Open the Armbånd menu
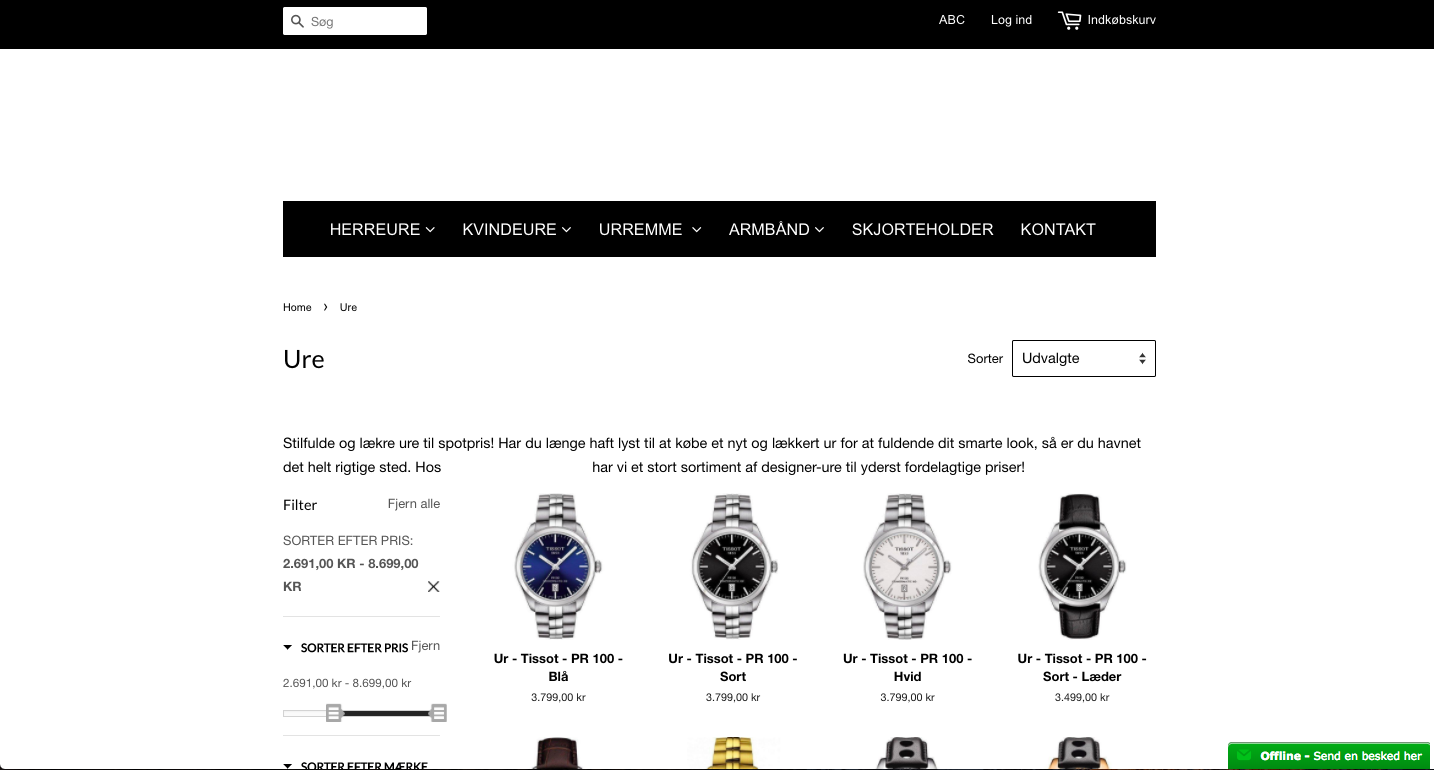1434x770 pixels. (x=776, y=229)
